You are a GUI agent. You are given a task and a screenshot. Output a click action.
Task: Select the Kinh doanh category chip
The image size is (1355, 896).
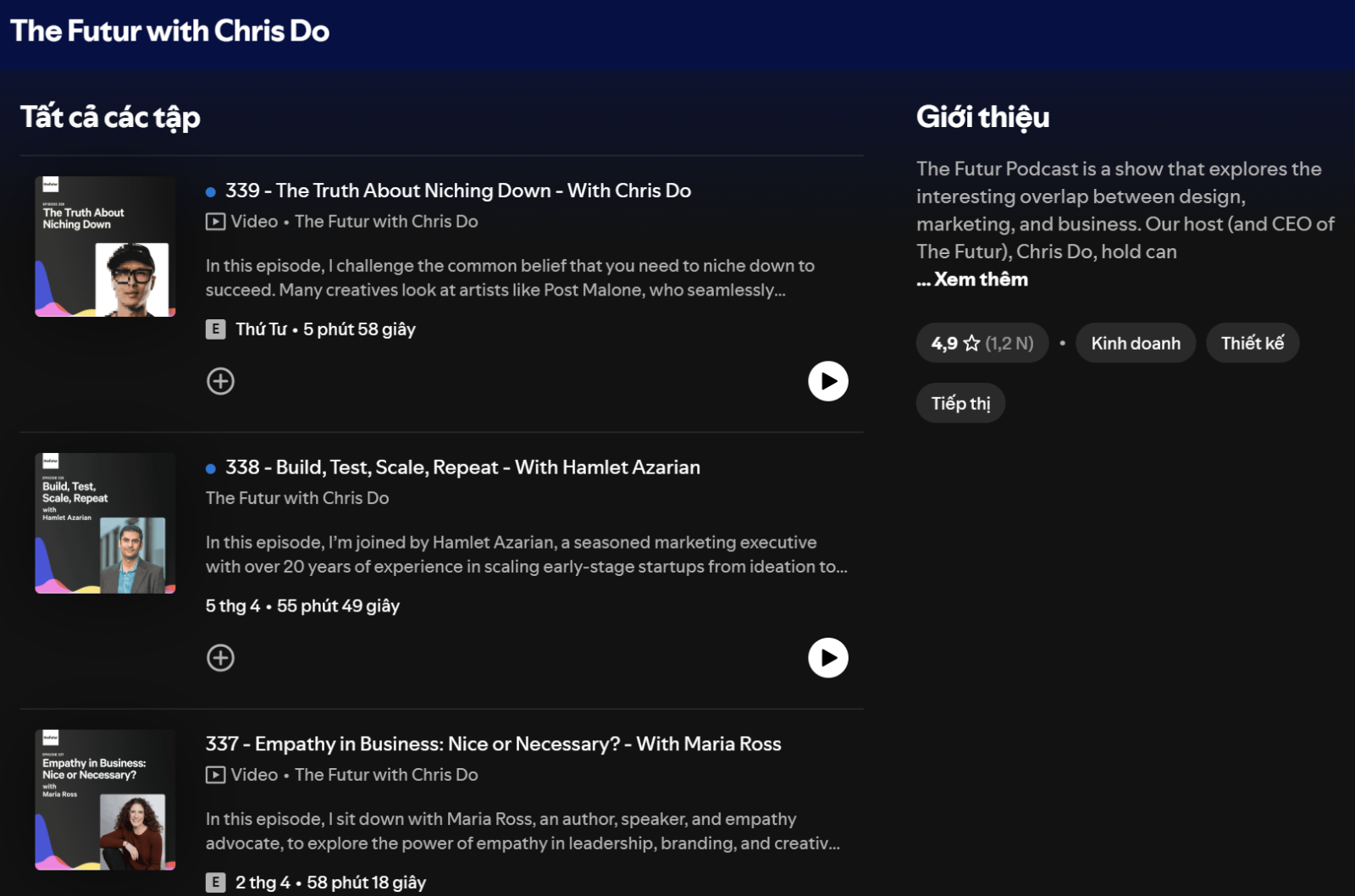[1136, 343]
